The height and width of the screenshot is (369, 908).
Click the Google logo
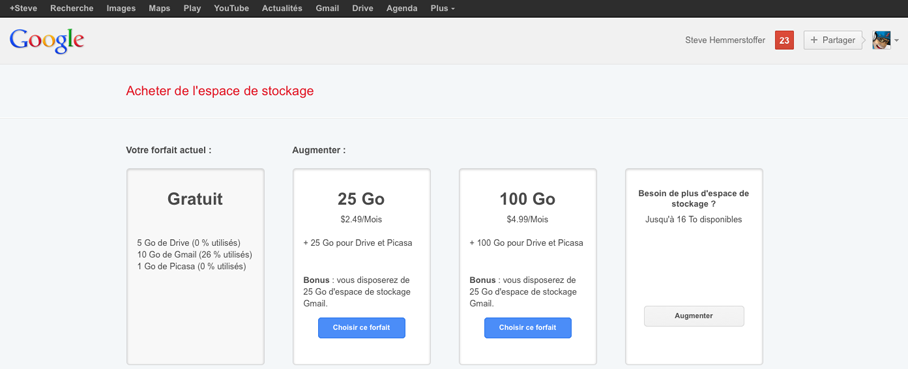coord(47,40)
